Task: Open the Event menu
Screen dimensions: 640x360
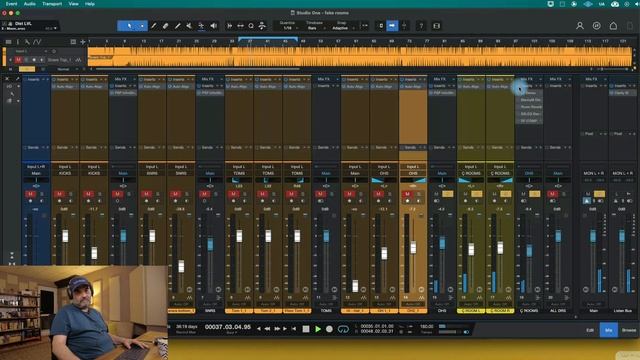Action: [x=11, y=4]
